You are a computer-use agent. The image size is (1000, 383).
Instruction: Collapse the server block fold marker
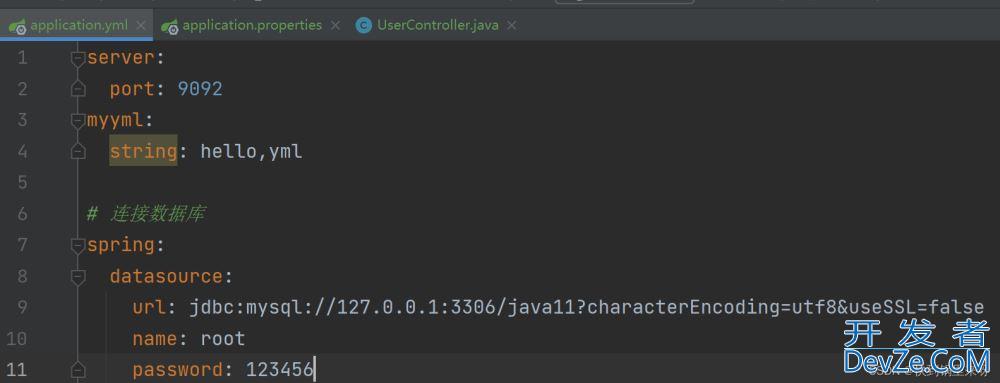point(78,58)
